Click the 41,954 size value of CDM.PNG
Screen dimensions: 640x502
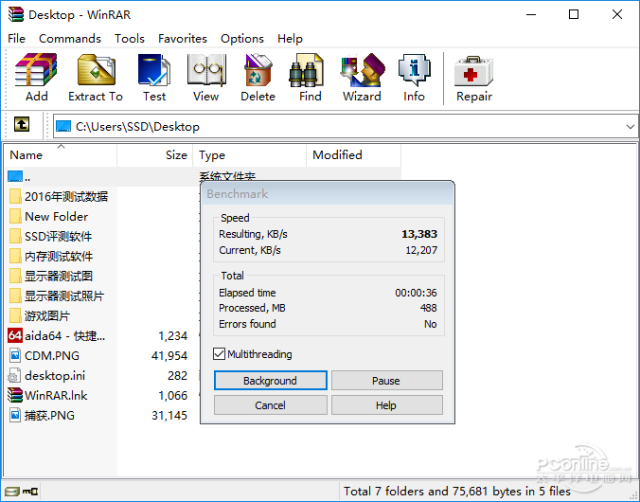(169, 356)
